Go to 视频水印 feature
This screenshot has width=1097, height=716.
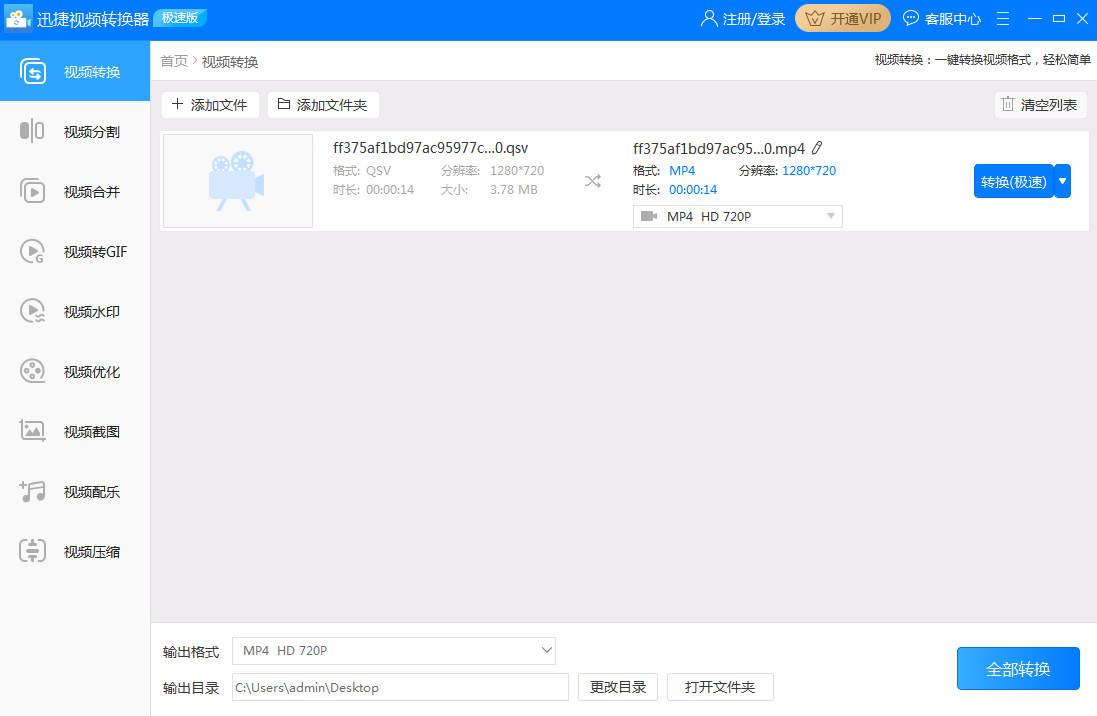click(75, 311)
